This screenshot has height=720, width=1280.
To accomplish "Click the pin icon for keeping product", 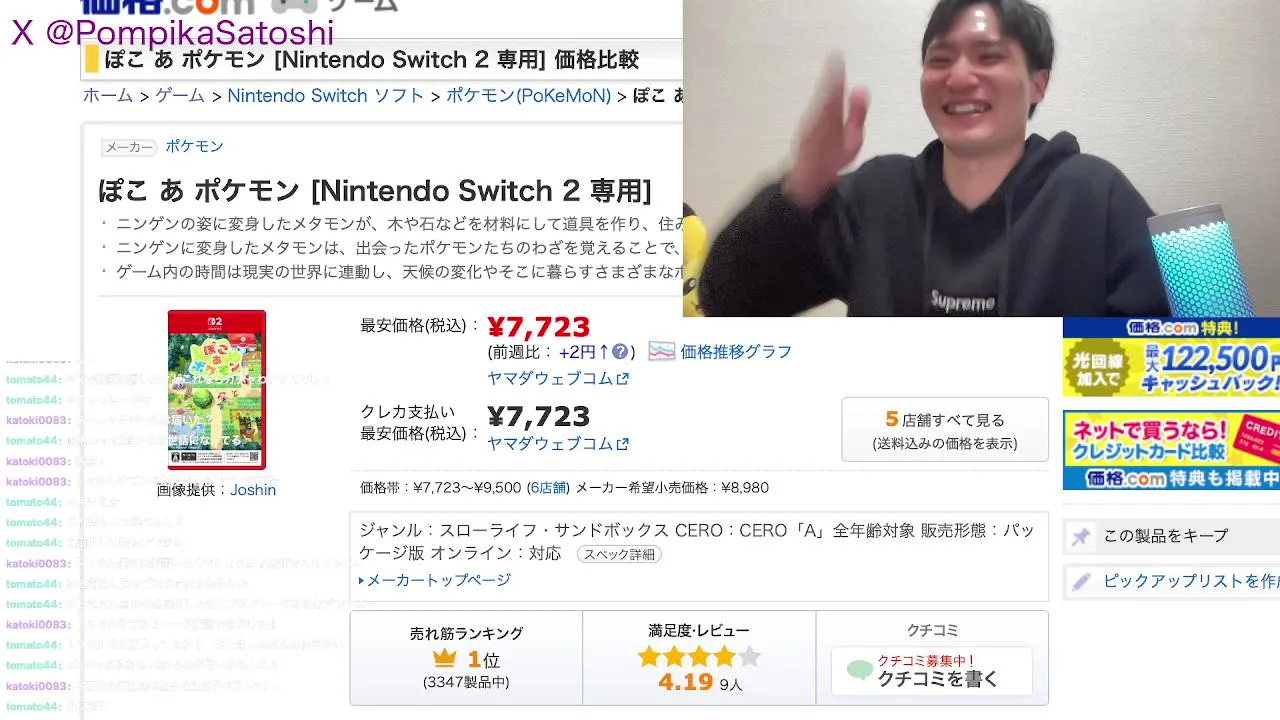I will [1081, 536].
